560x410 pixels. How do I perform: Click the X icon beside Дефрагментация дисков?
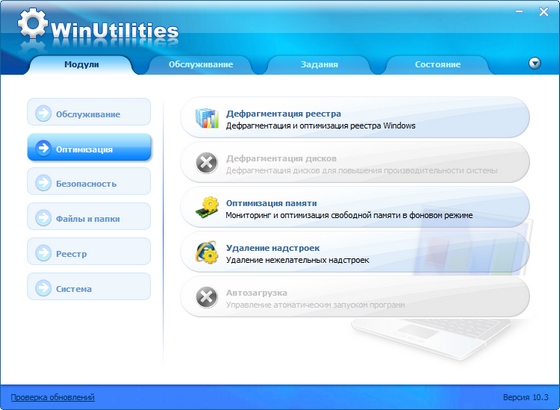(x=206, y=163)
